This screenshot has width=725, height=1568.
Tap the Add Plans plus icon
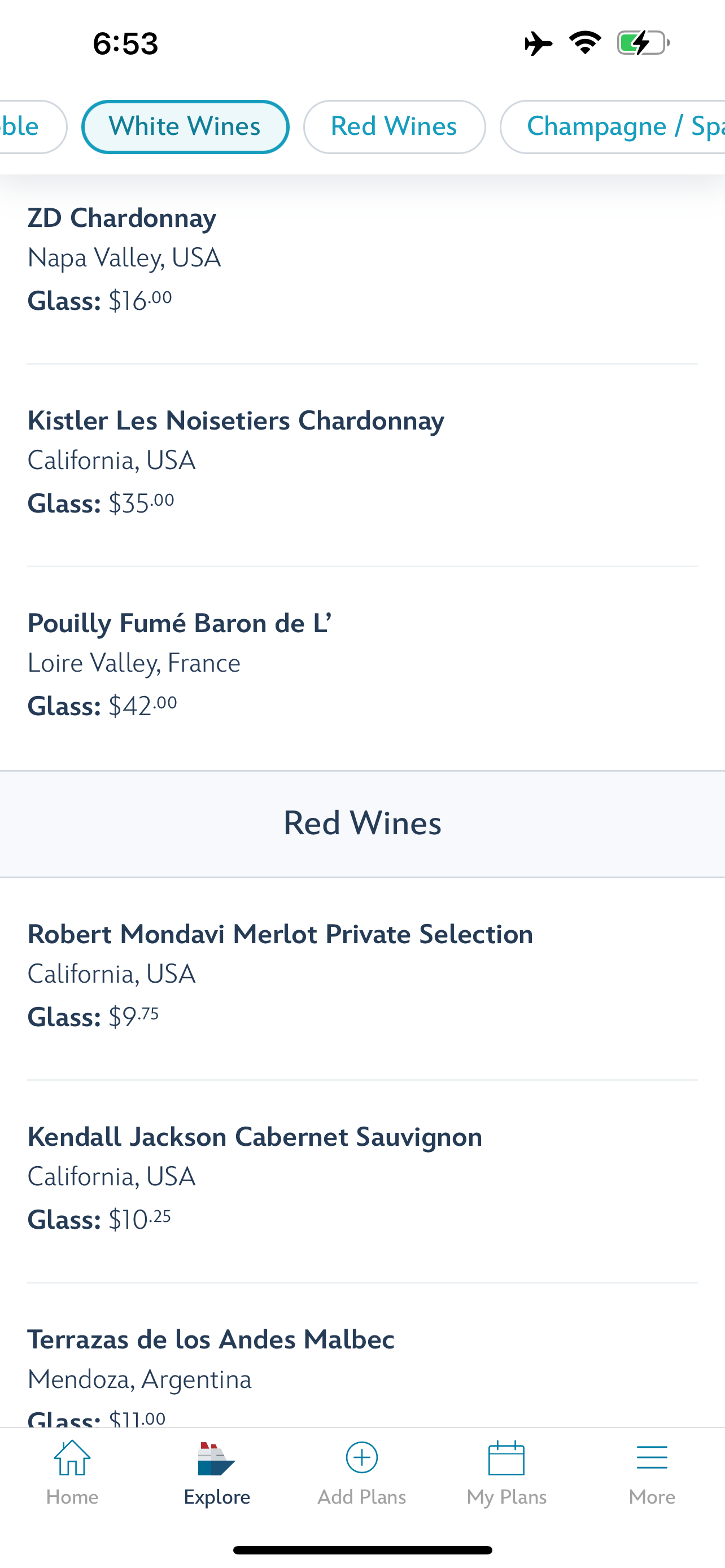(x=361, y=1457)
